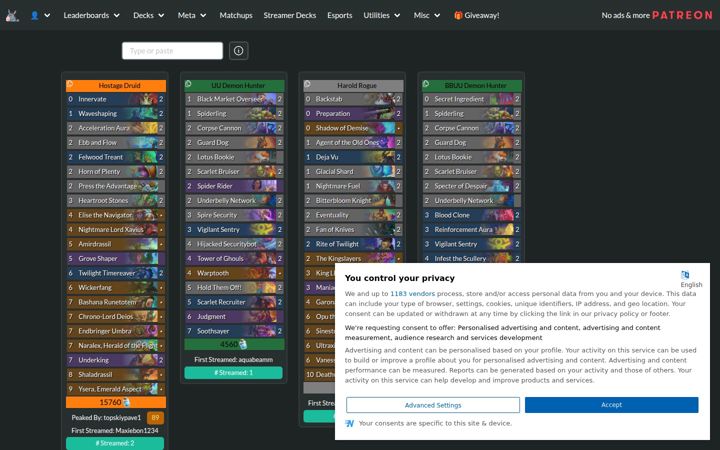This screenshot has width=720, height=450.
Task: Accept the privacy consent
Action: pos(611,405)
